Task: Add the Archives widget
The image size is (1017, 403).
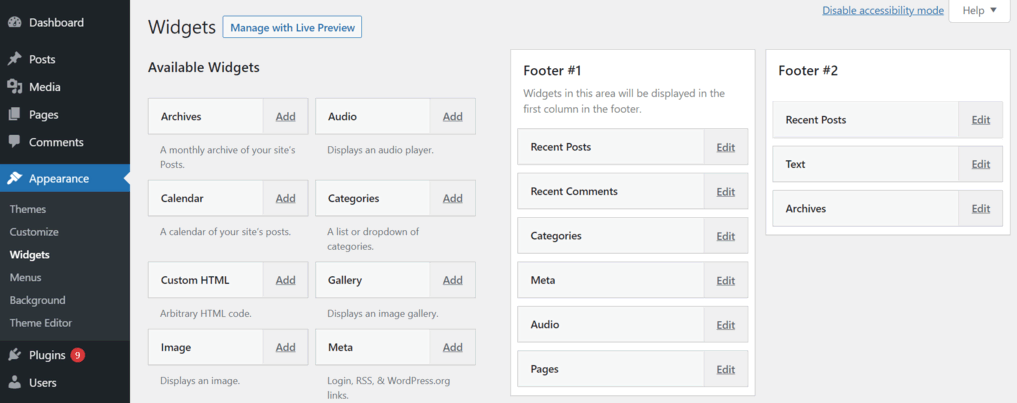Action: click(x=285, y=116)
